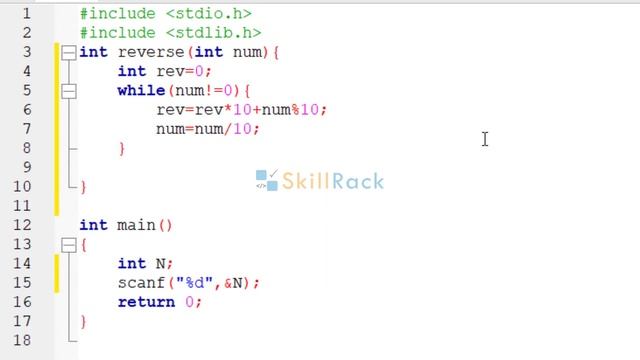Click the closing brace on line 10

83,187
